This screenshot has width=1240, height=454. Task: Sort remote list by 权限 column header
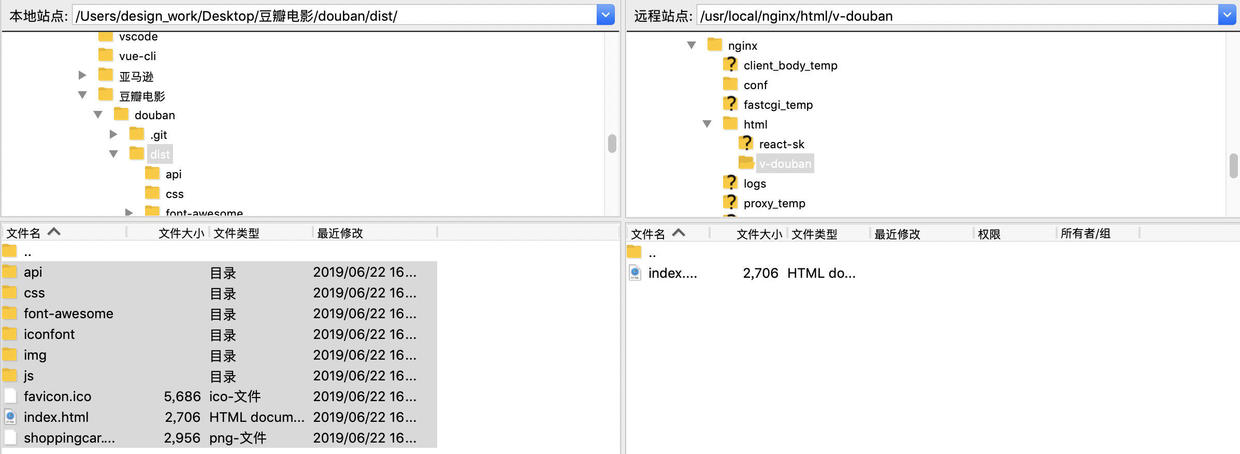pos(989,234)
